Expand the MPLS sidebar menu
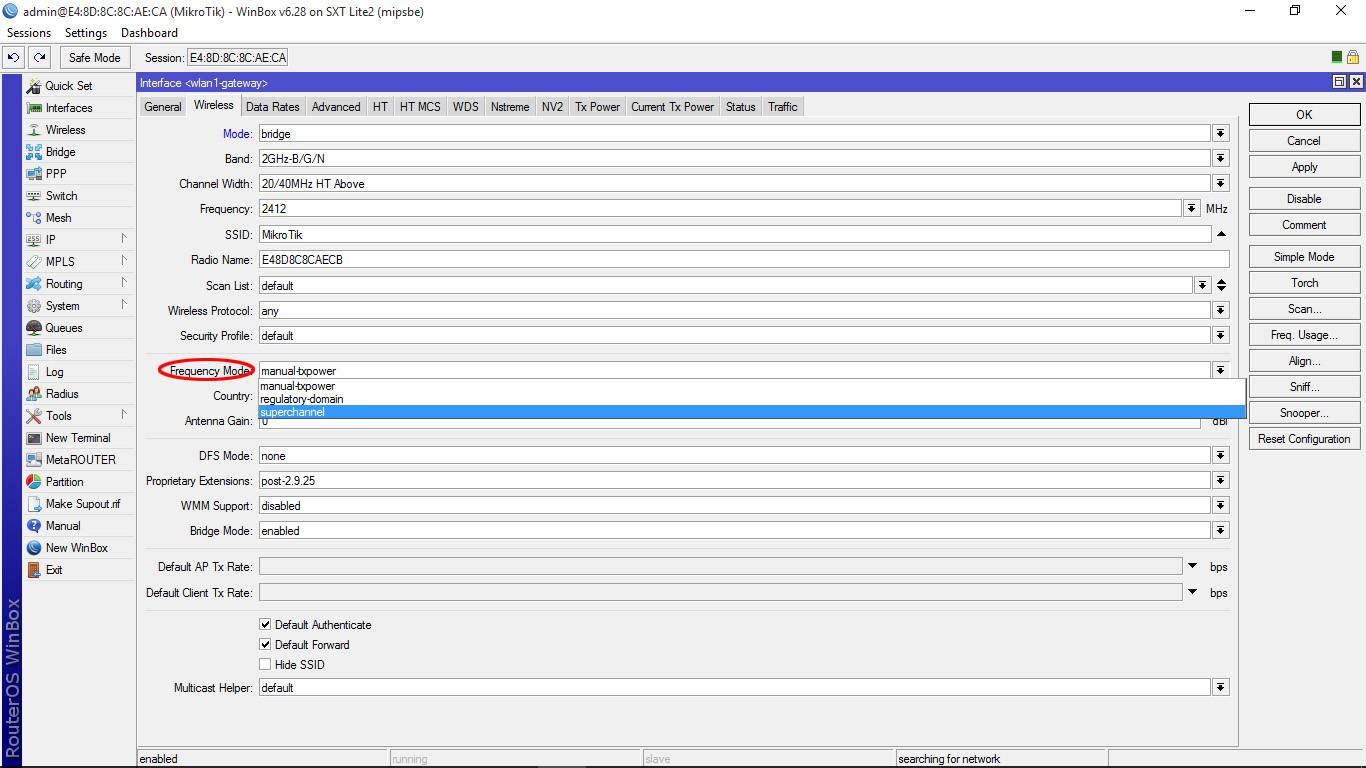Viewport: 1366px width, 768px height. tap(78, 262)
